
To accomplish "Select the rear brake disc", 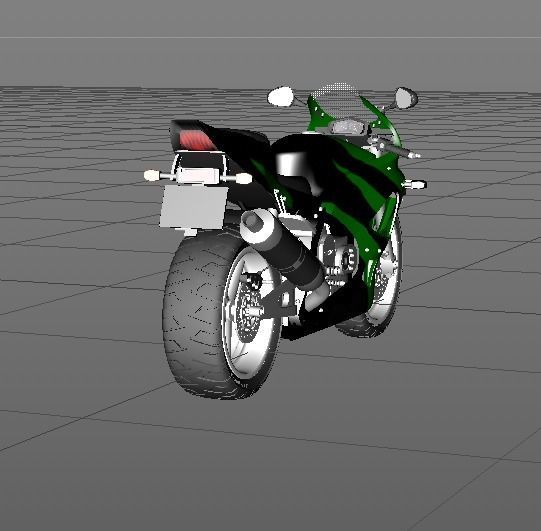I will pos(248,313).
